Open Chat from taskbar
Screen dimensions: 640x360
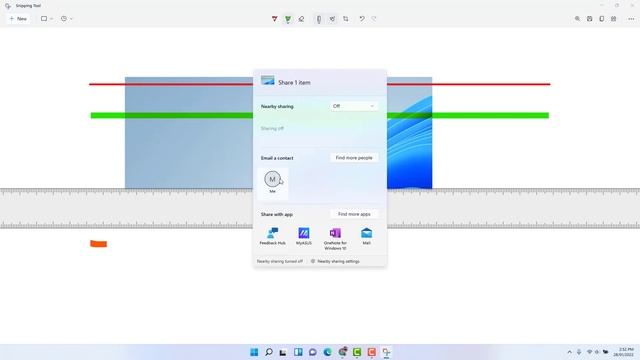[x=313, y=352]
